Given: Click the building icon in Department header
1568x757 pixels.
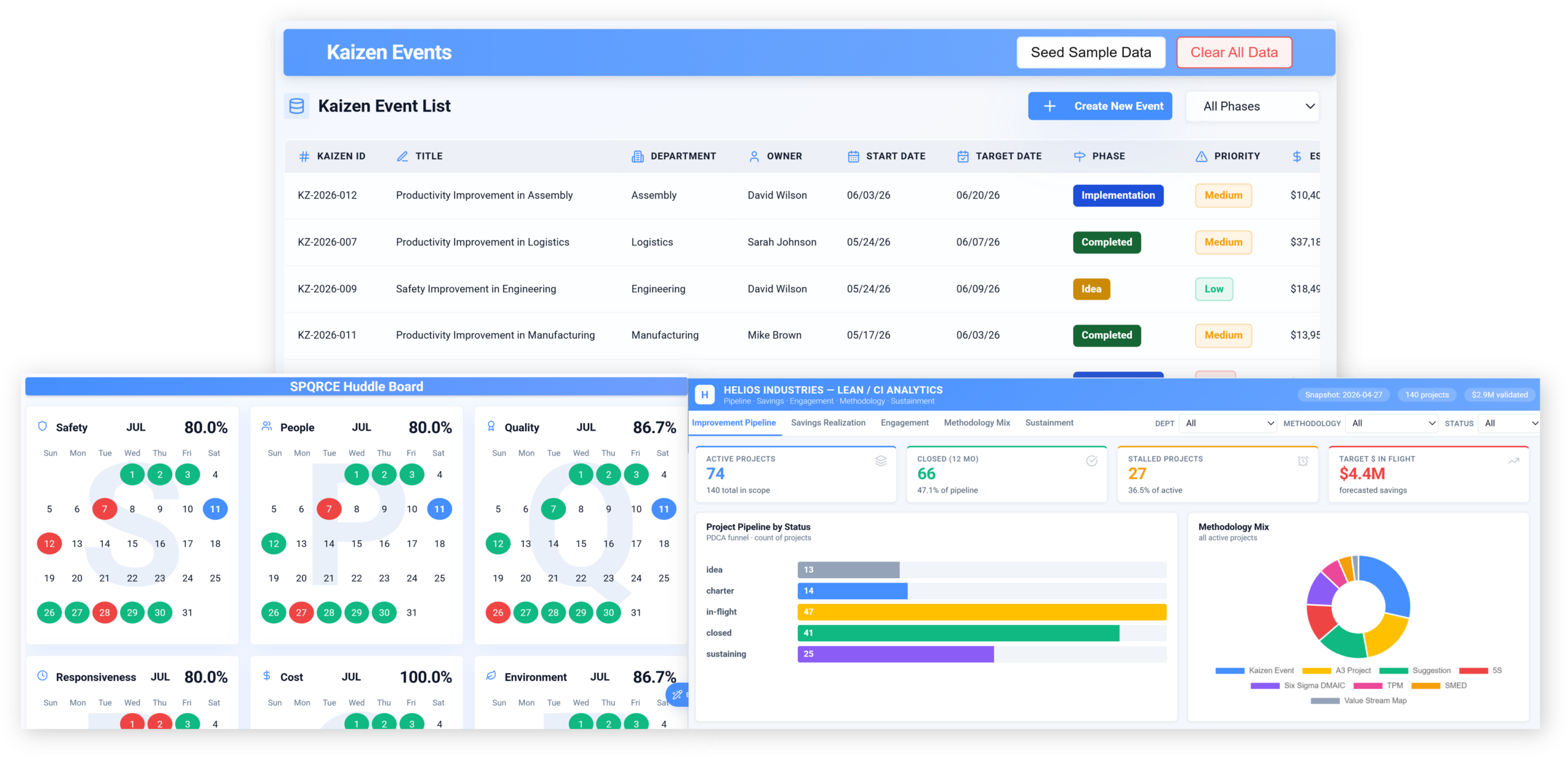Looking at the screenshot, I should [638, 156].
